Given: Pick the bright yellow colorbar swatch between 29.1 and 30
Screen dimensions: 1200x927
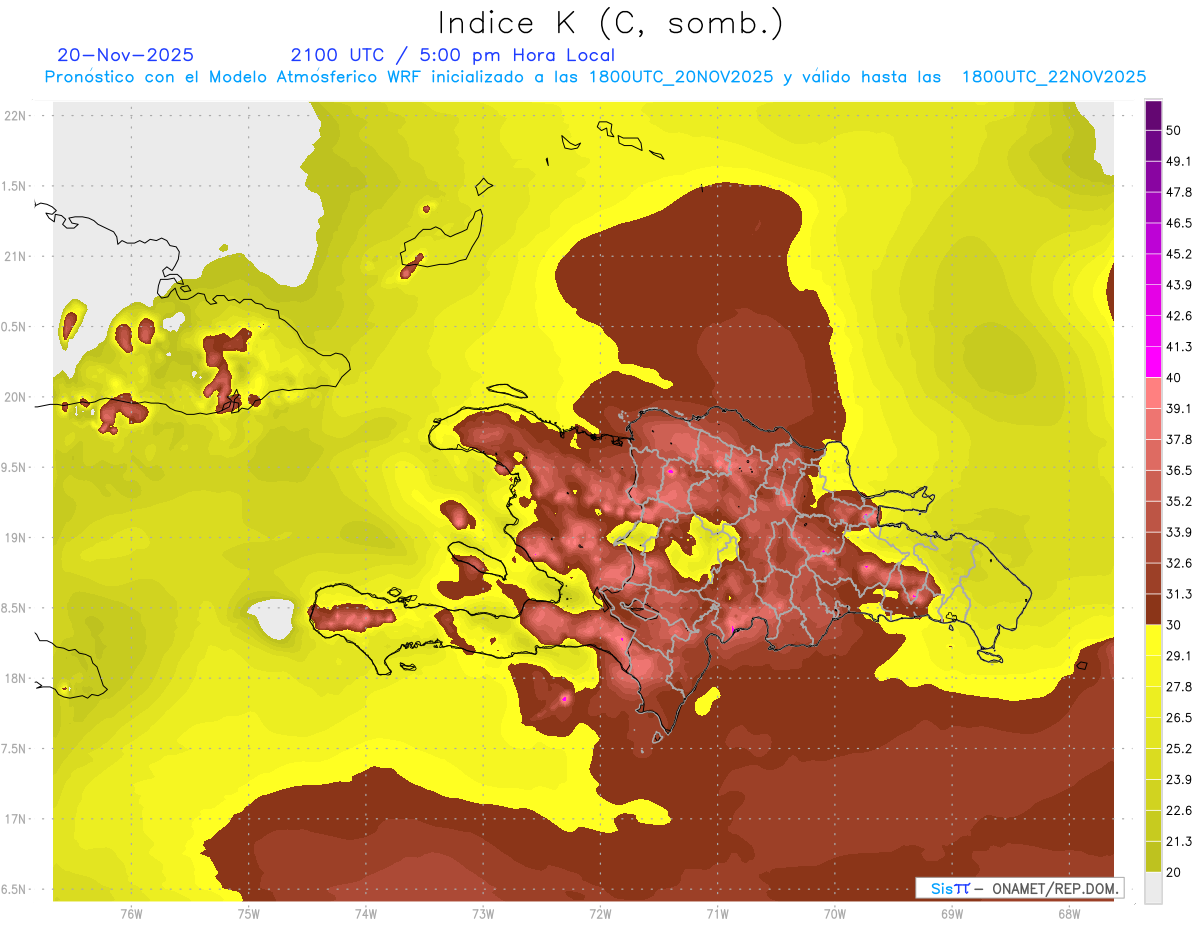Looking at the screenshot, I should pyautogui.click(x=1153, y=640).
